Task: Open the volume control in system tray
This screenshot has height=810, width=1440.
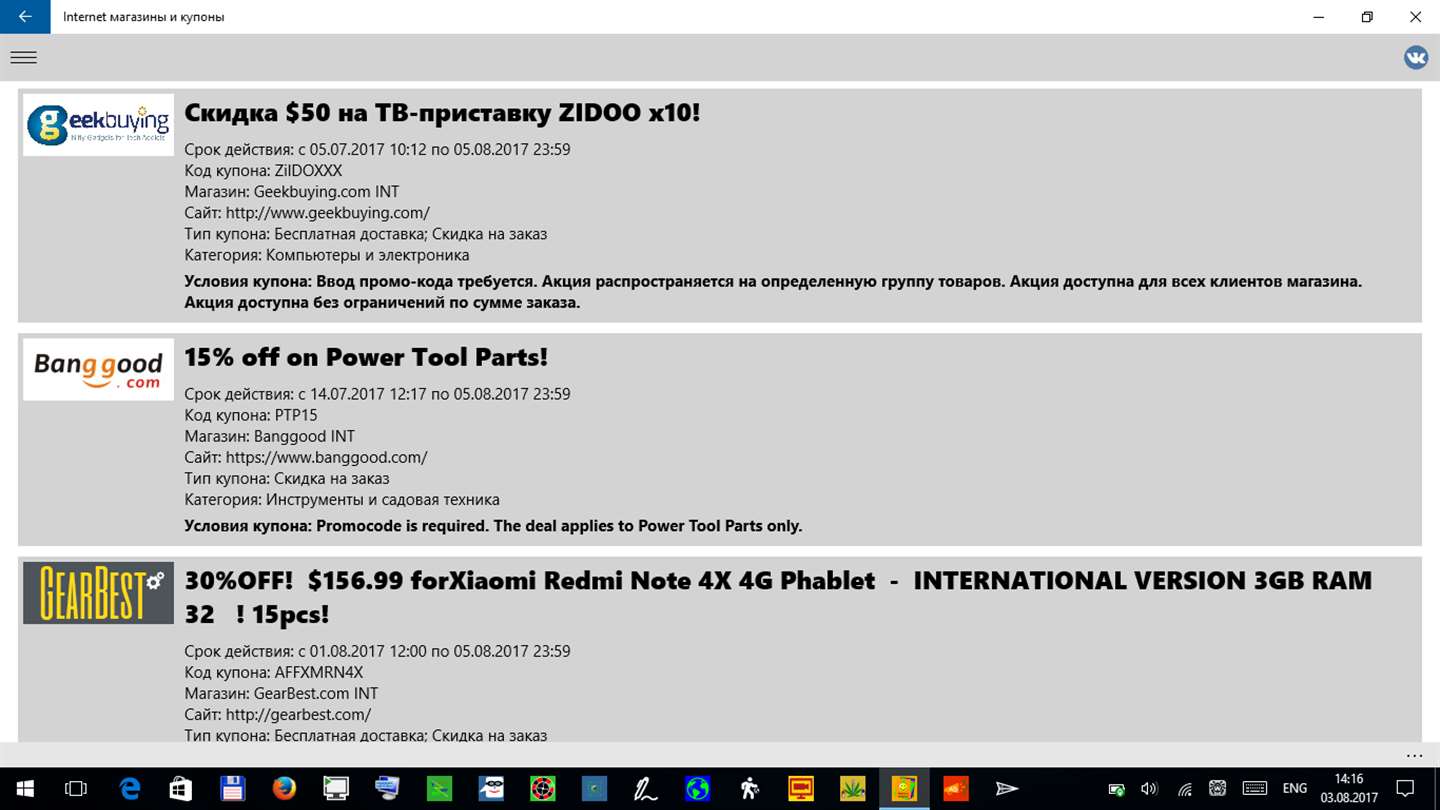Action: tap(1149, 789)
